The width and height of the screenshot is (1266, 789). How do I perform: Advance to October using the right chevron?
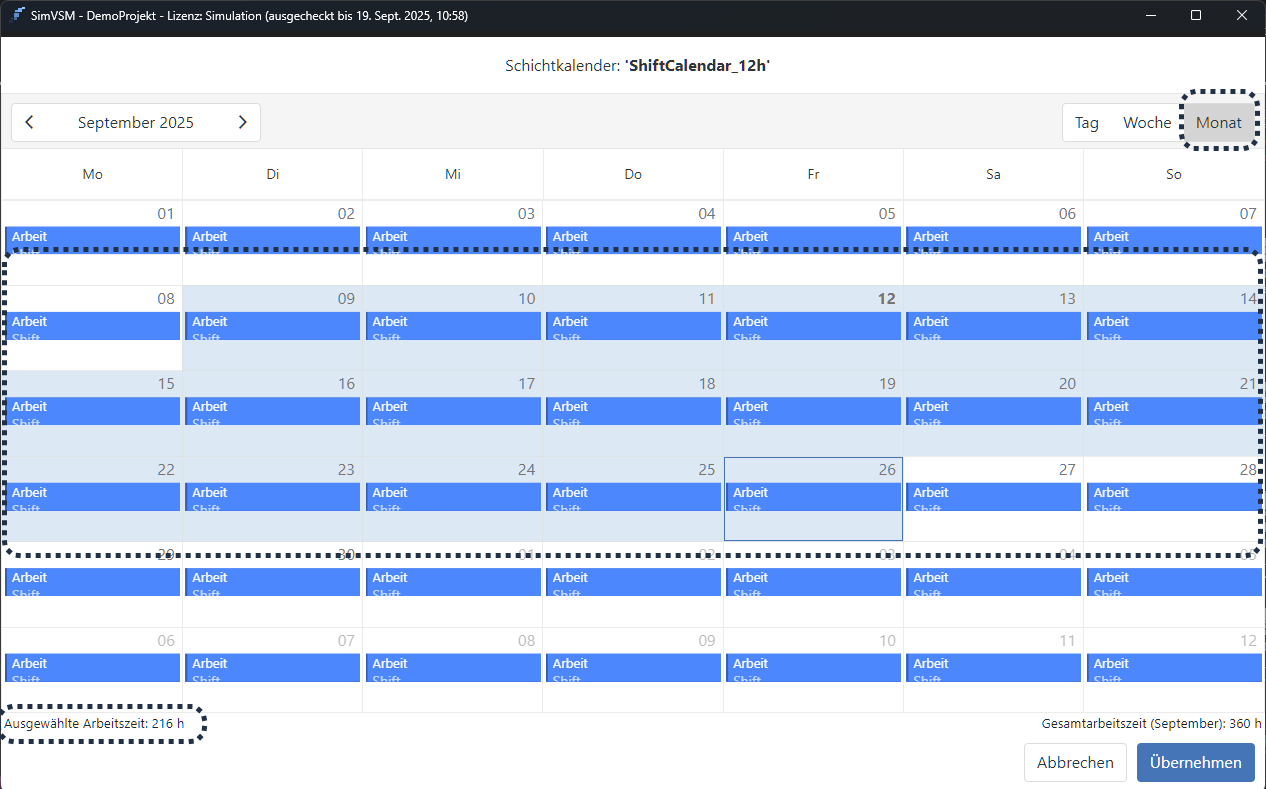(x=242, y=121)
